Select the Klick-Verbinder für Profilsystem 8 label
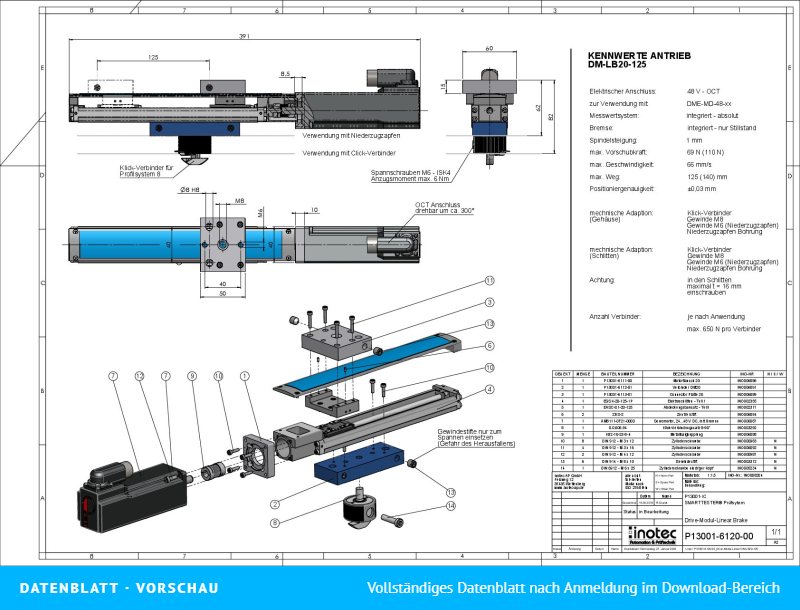The width and height of the screenshot is (800, 610). pyautogui.click(x=145, y=171)
